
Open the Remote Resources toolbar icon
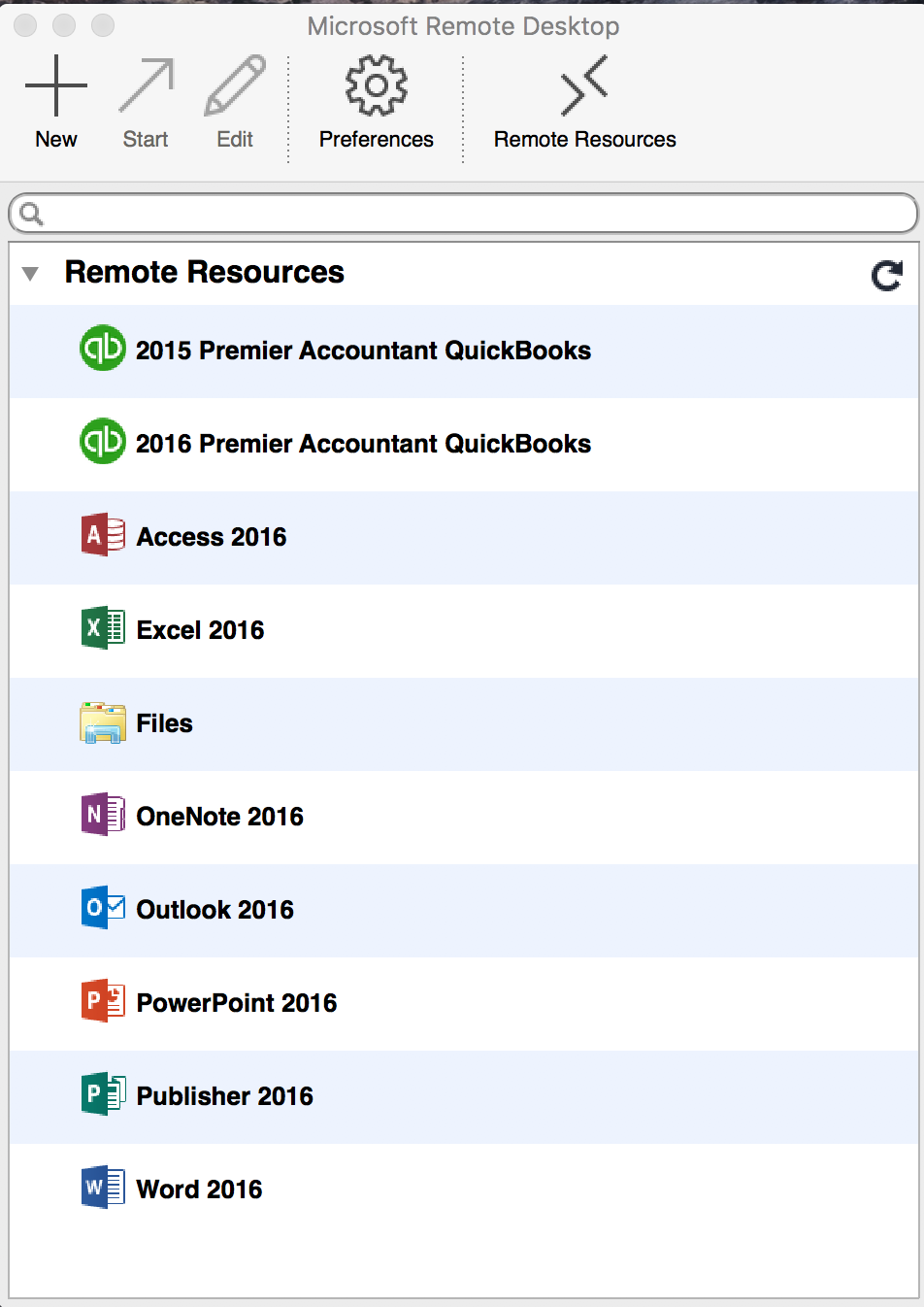[584, 85]
